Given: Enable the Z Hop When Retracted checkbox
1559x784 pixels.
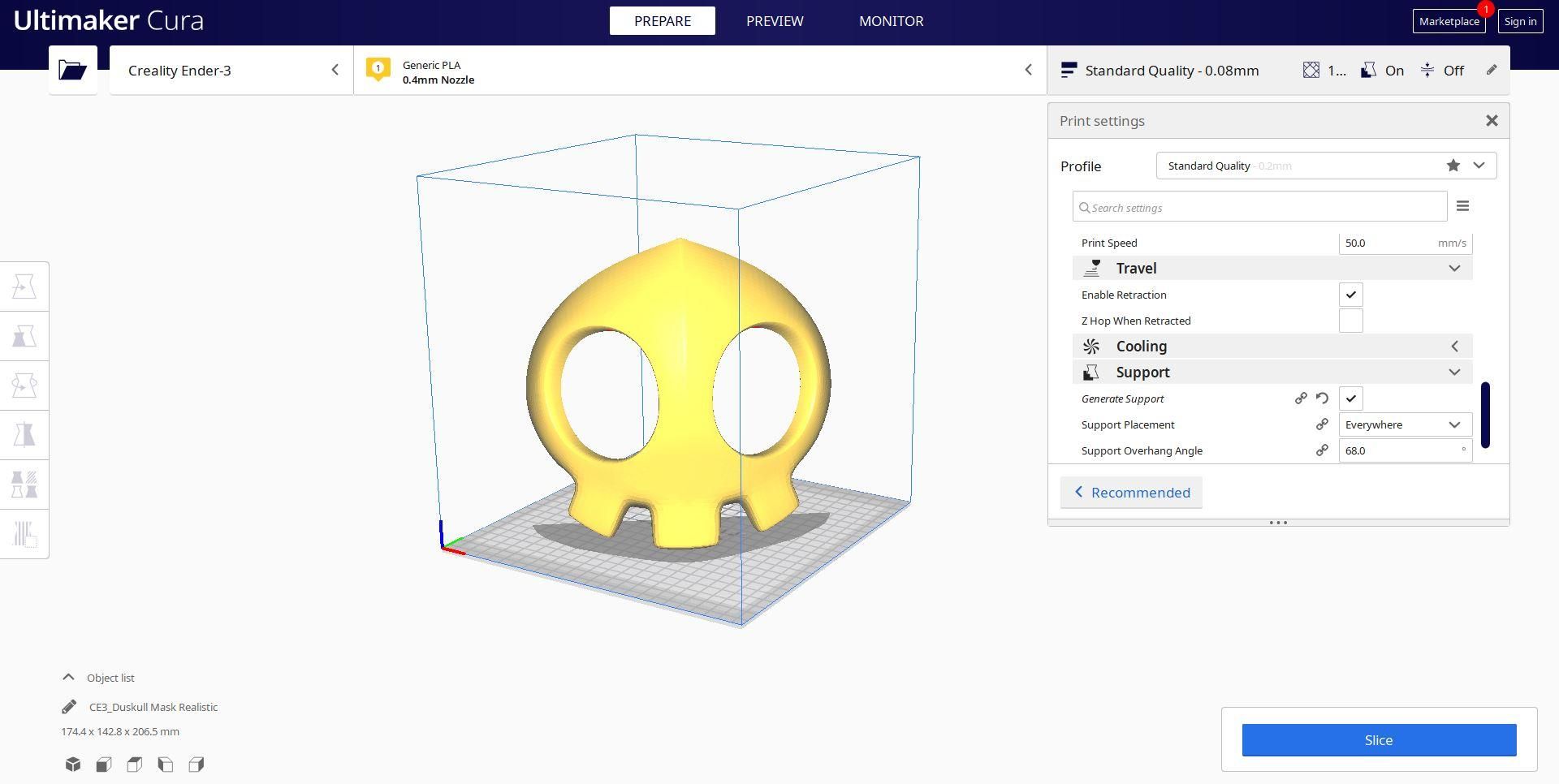Looking at the screenshot, I should point(1351,321).
